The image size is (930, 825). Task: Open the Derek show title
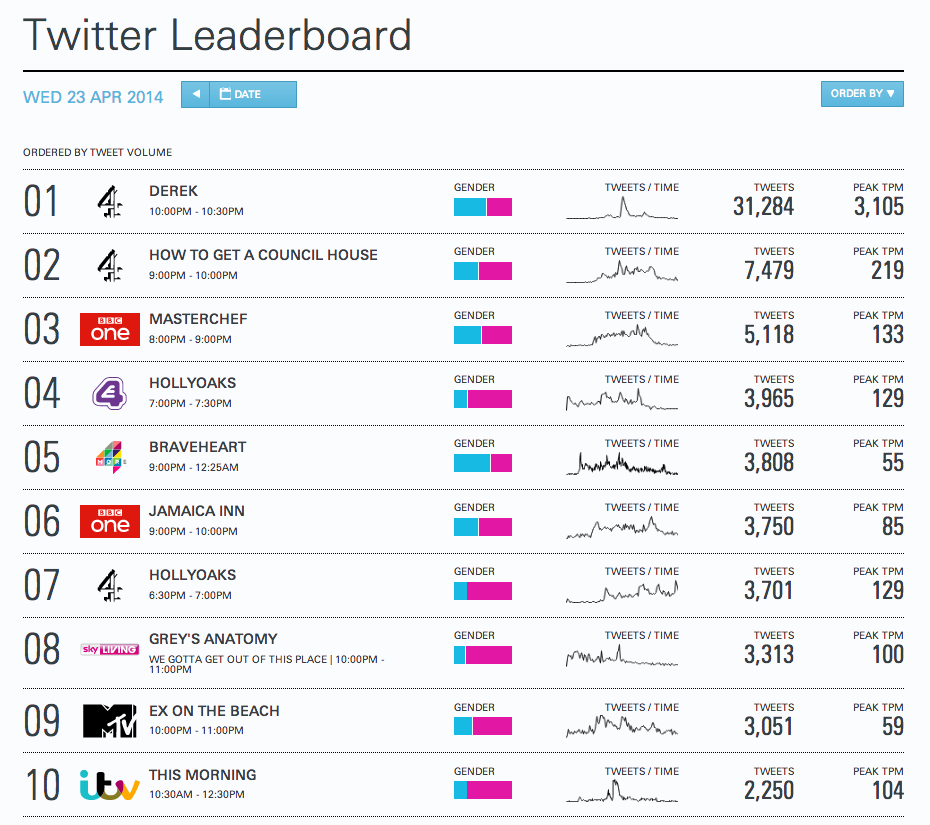tap(174, 191)
